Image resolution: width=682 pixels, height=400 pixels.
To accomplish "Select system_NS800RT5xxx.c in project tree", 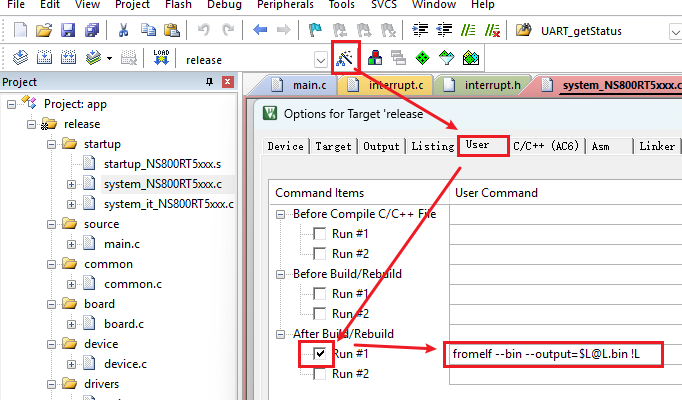I will tap(162, 184).
